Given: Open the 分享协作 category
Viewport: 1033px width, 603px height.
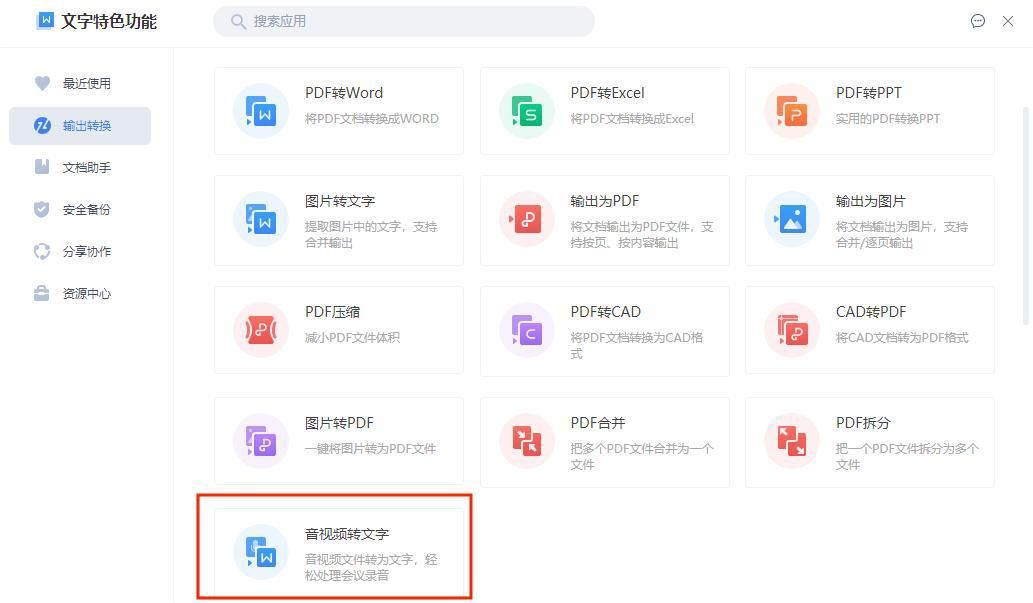Looking at the screenshot, I should 80,251.
